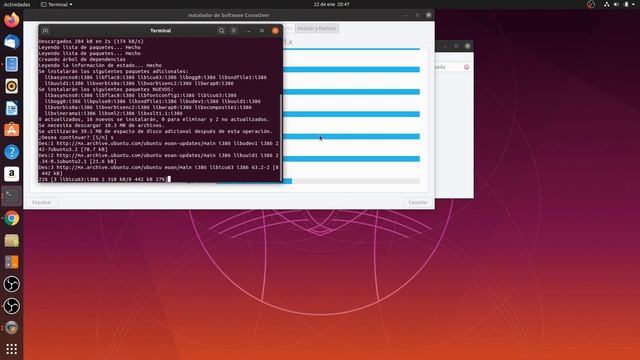Maximize the Terminal window
The image size is (640, 360).
(262, 31)
